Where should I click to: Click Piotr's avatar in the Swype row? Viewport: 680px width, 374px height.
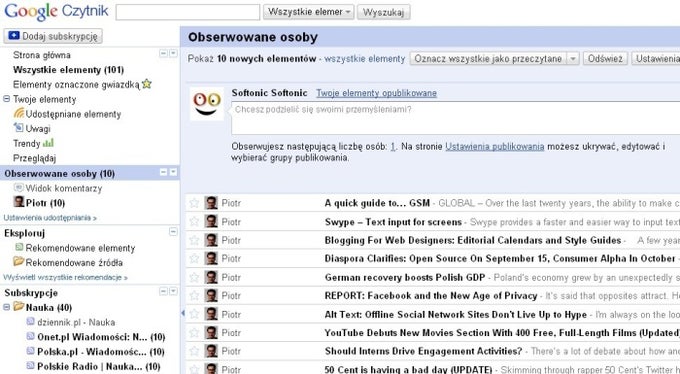211,221
